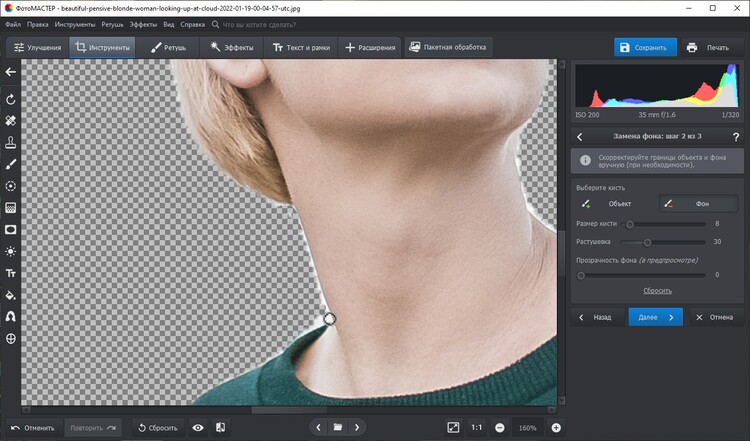Viewport: 750px width, 441px height.
Task: Click the Далее button
Action: pos(655,316)
